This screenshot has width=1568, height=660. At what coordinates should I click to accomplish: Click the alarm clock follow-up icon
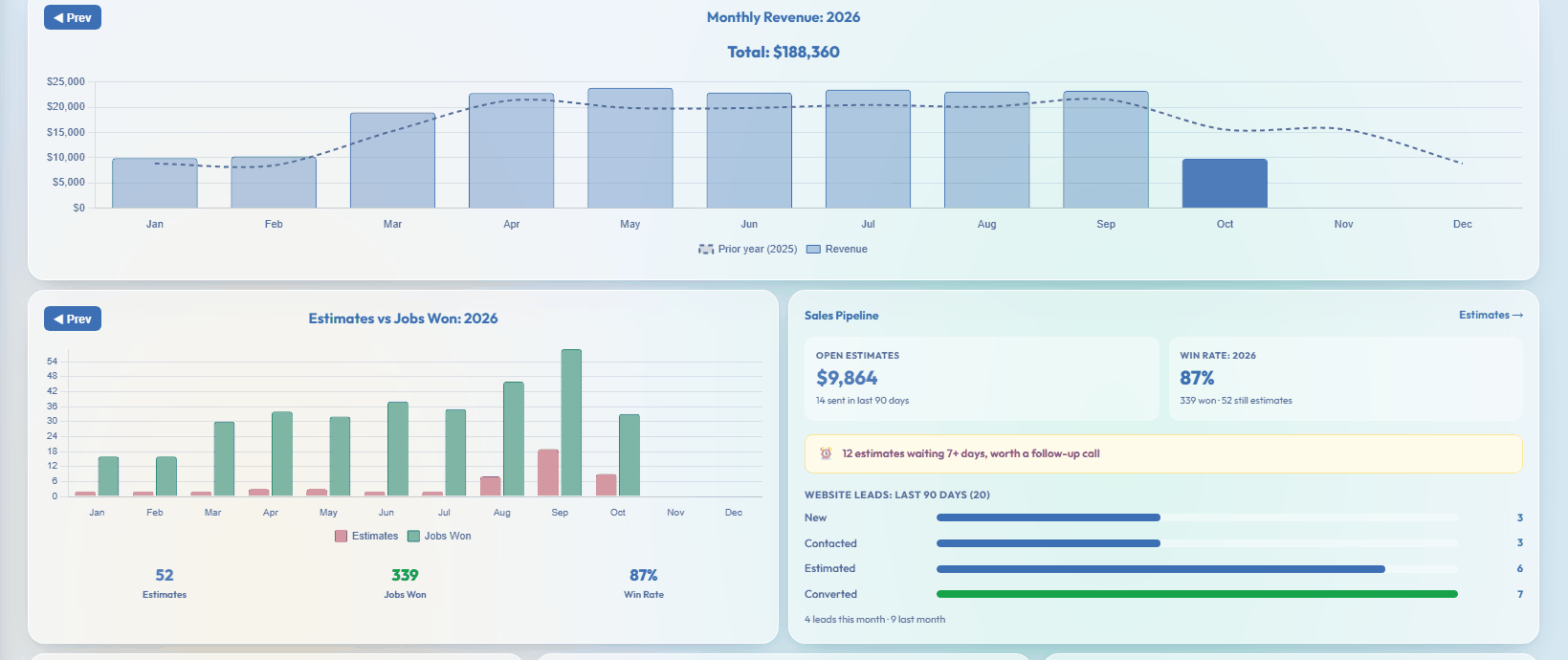[x=826, y=453]
